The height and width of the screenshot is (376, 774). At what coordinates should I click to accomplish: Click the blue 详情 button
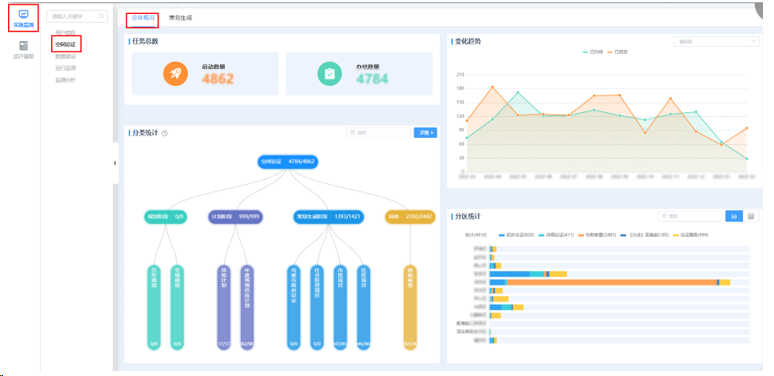coord(425,133)
